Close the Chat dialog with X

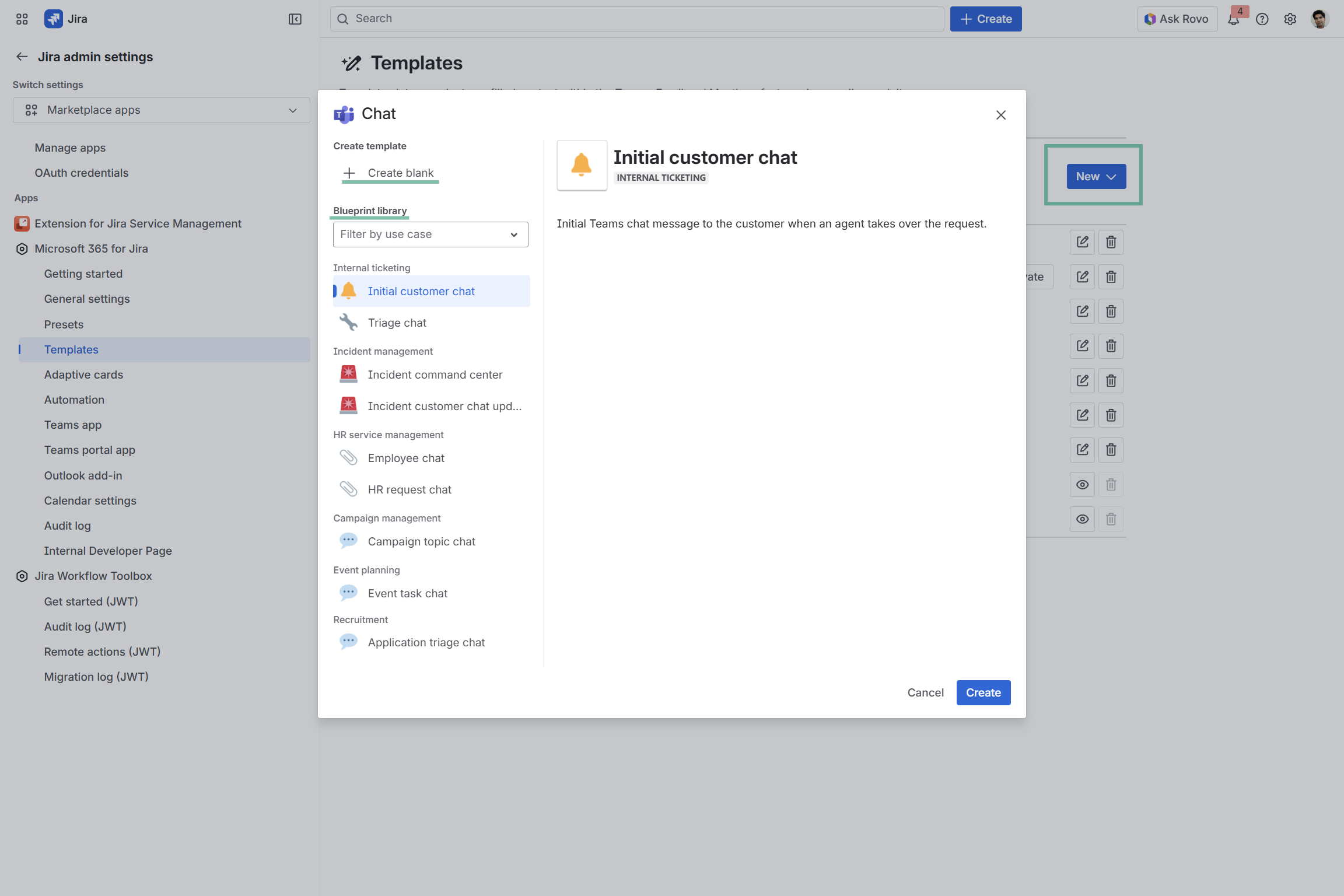[x=1001, y=115]
